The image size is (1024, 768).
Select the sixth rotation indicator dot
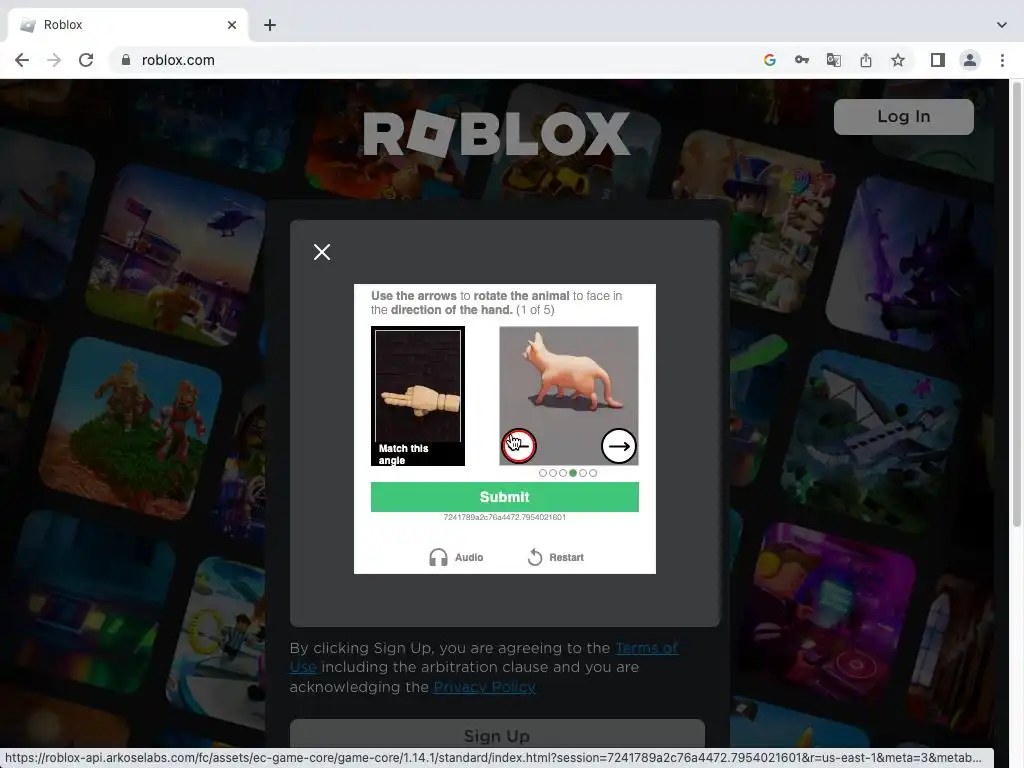(x=593, y=473)
